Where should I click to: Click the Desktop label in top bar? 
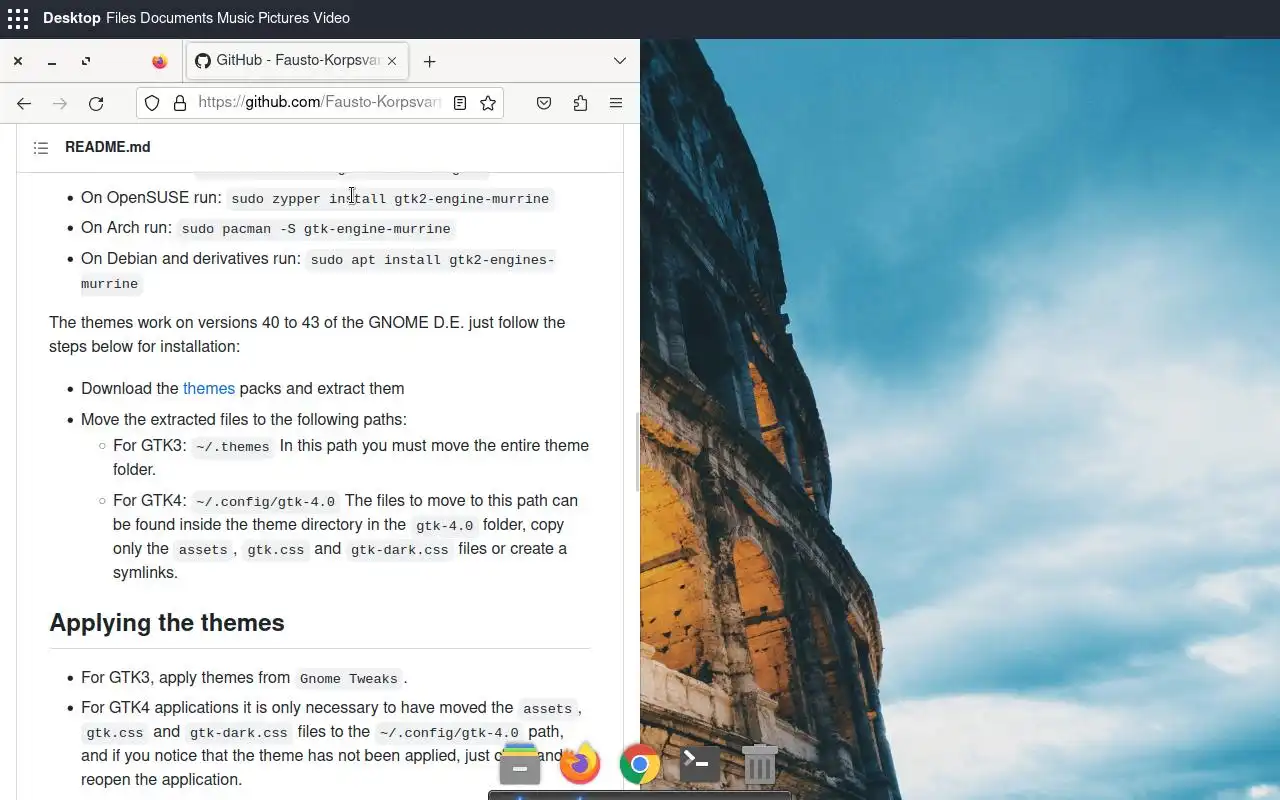tap(72, 18)
